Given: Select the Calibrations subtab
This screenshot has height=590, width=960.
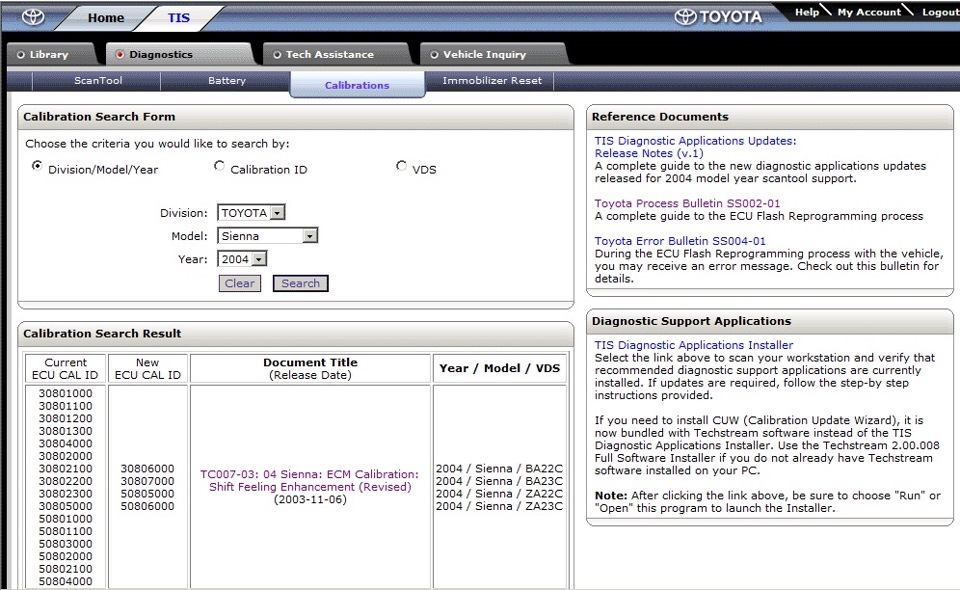Looking at the screenshot, I should [357, 85].
